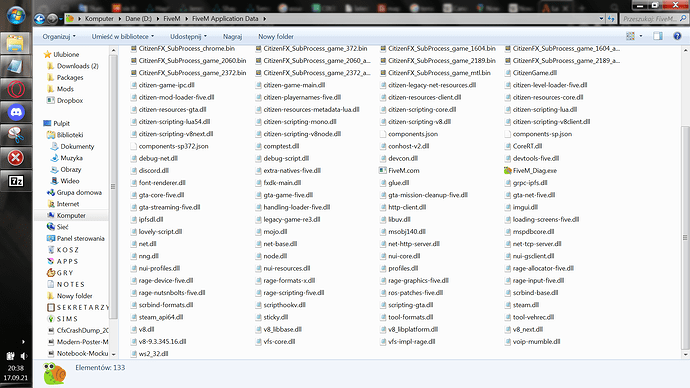Click the taskbar clock showing 20:38
690x388 pixels.
(x=15, y=368)
